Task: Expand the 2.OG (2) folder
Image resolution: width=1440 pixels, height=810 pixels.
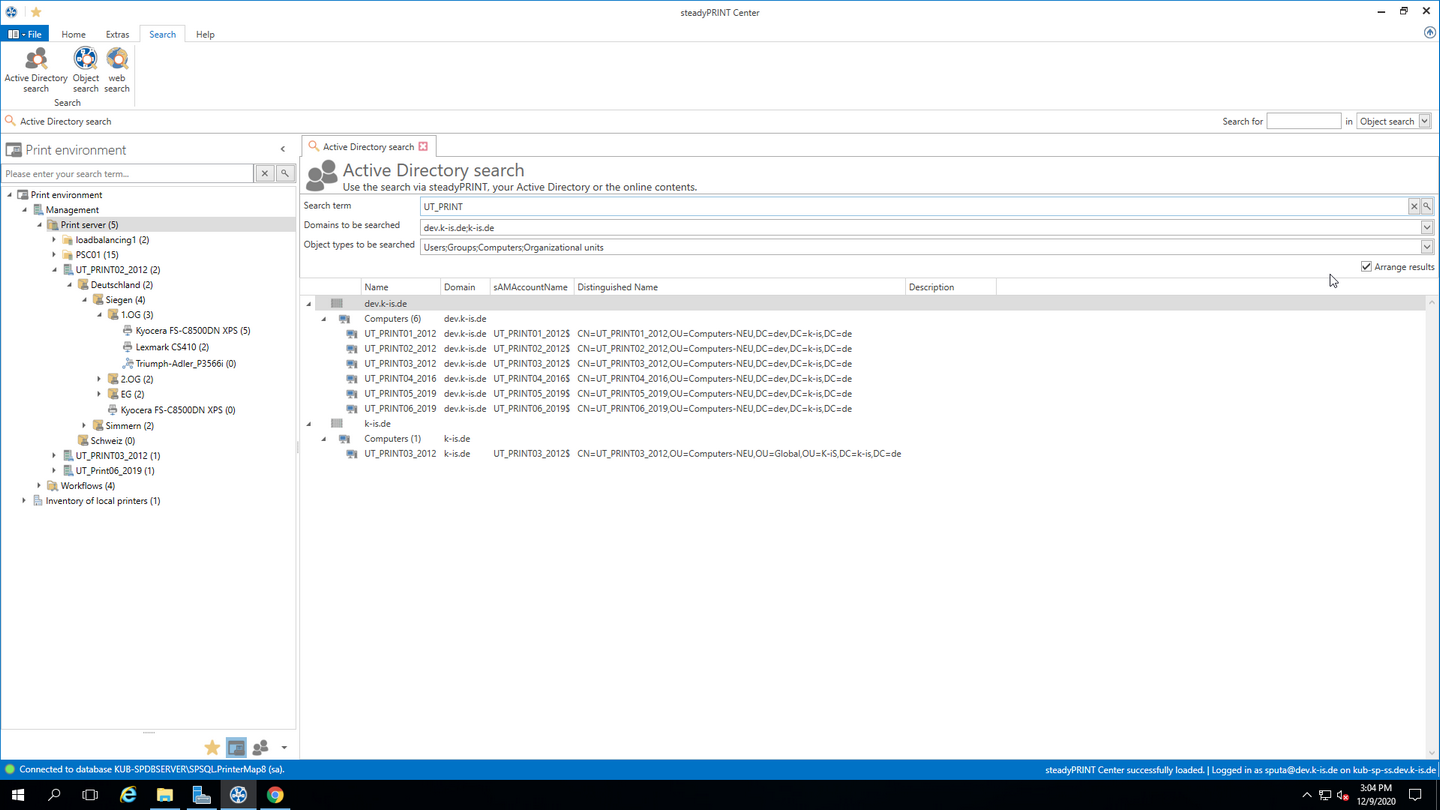Action: point(99,379)
